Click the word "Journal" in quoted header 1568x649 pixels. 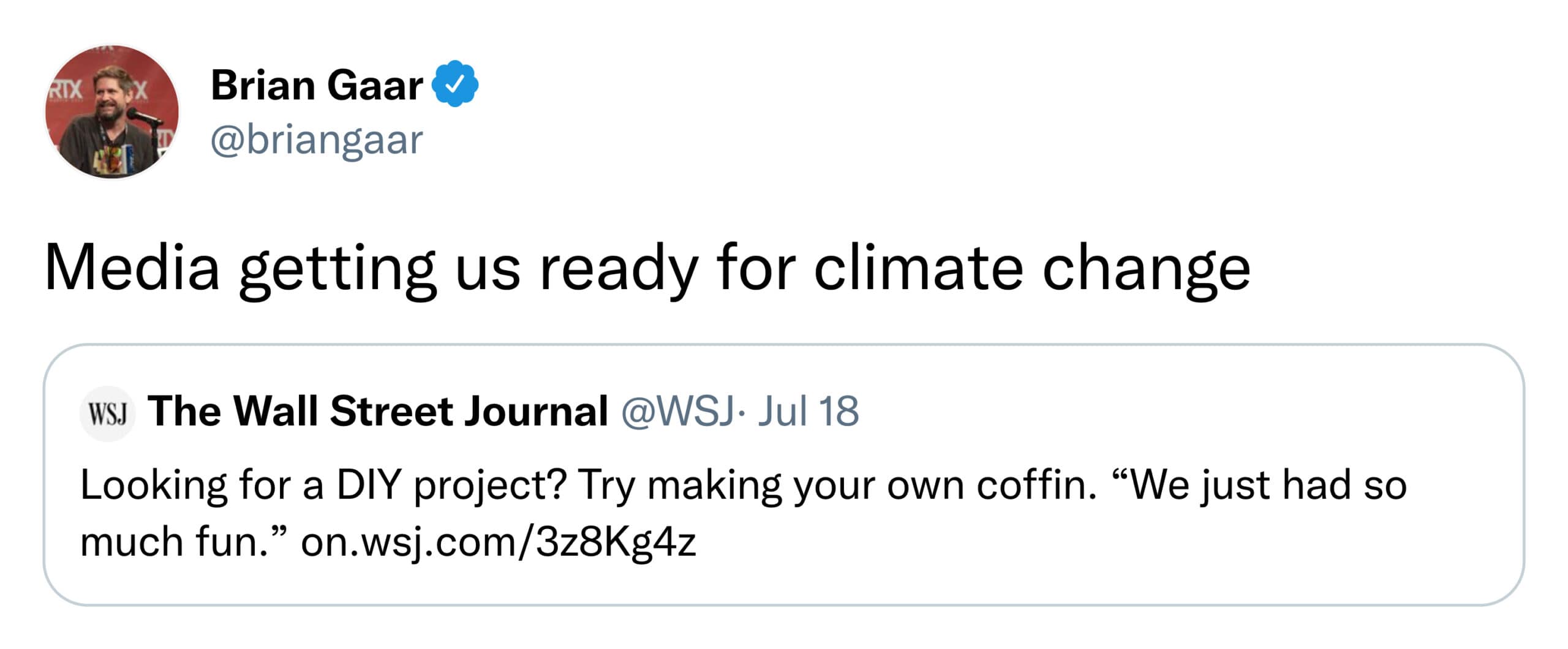tap(536, 411)
